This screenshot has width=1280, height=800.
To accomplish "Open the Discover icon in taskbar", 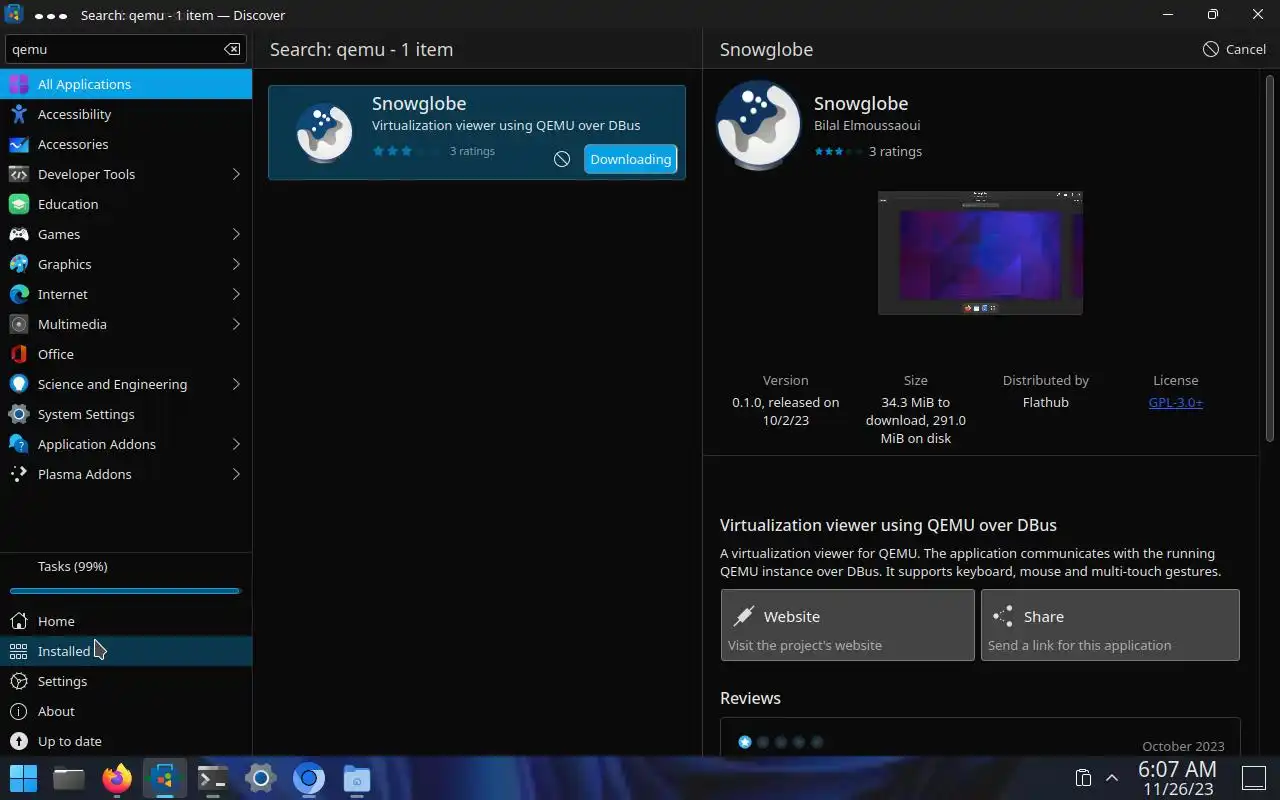I will click(x=165, y=778).
